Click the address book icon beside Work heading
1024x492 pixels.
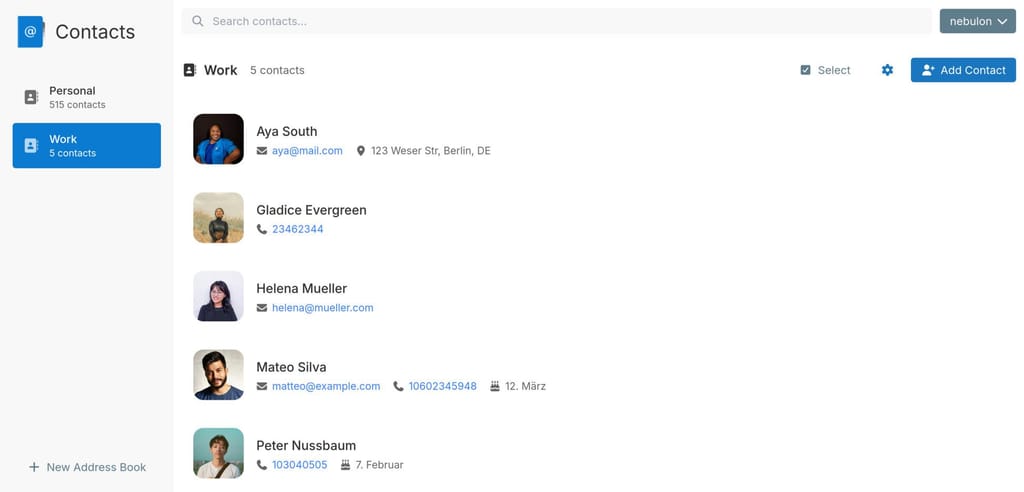point(189,70)
